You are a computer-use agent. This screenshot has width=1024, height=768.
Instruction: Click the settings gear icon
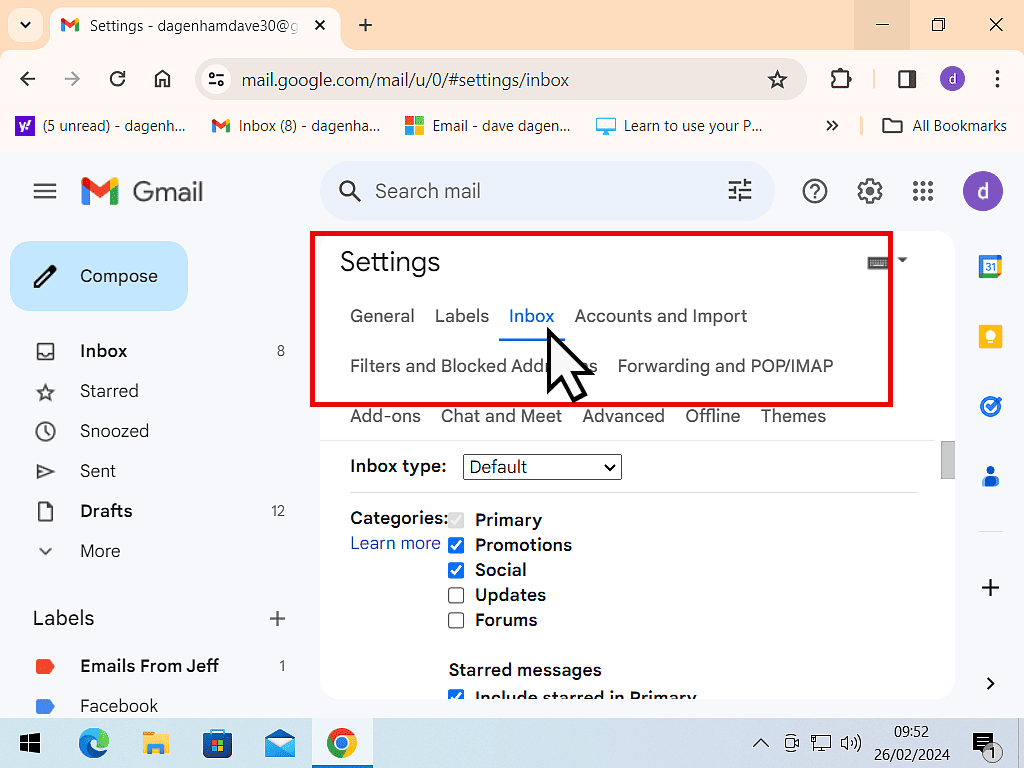869,191
